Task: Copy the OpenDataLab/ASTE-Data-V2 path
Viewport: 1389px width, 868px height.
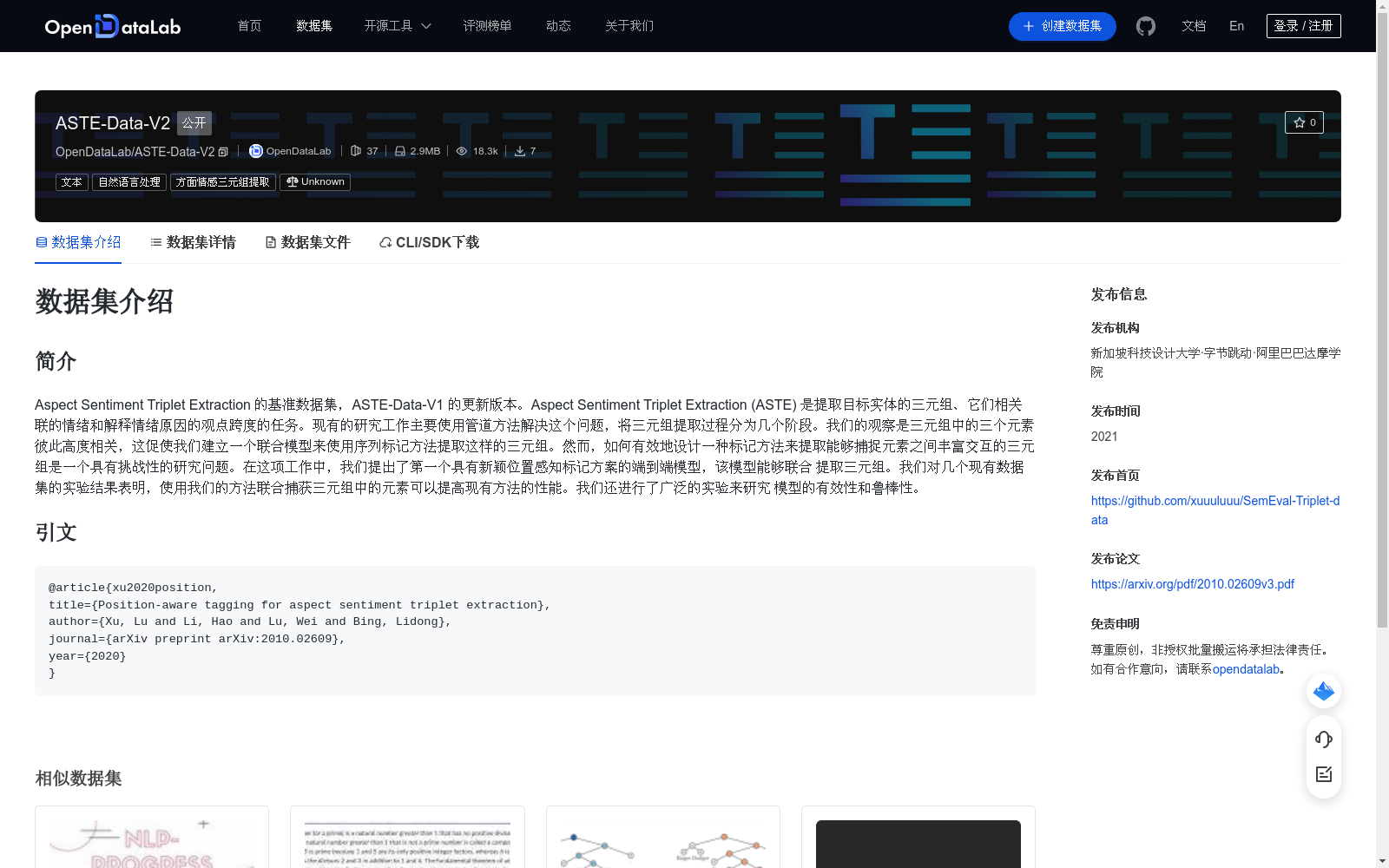Action: [223, 152]
